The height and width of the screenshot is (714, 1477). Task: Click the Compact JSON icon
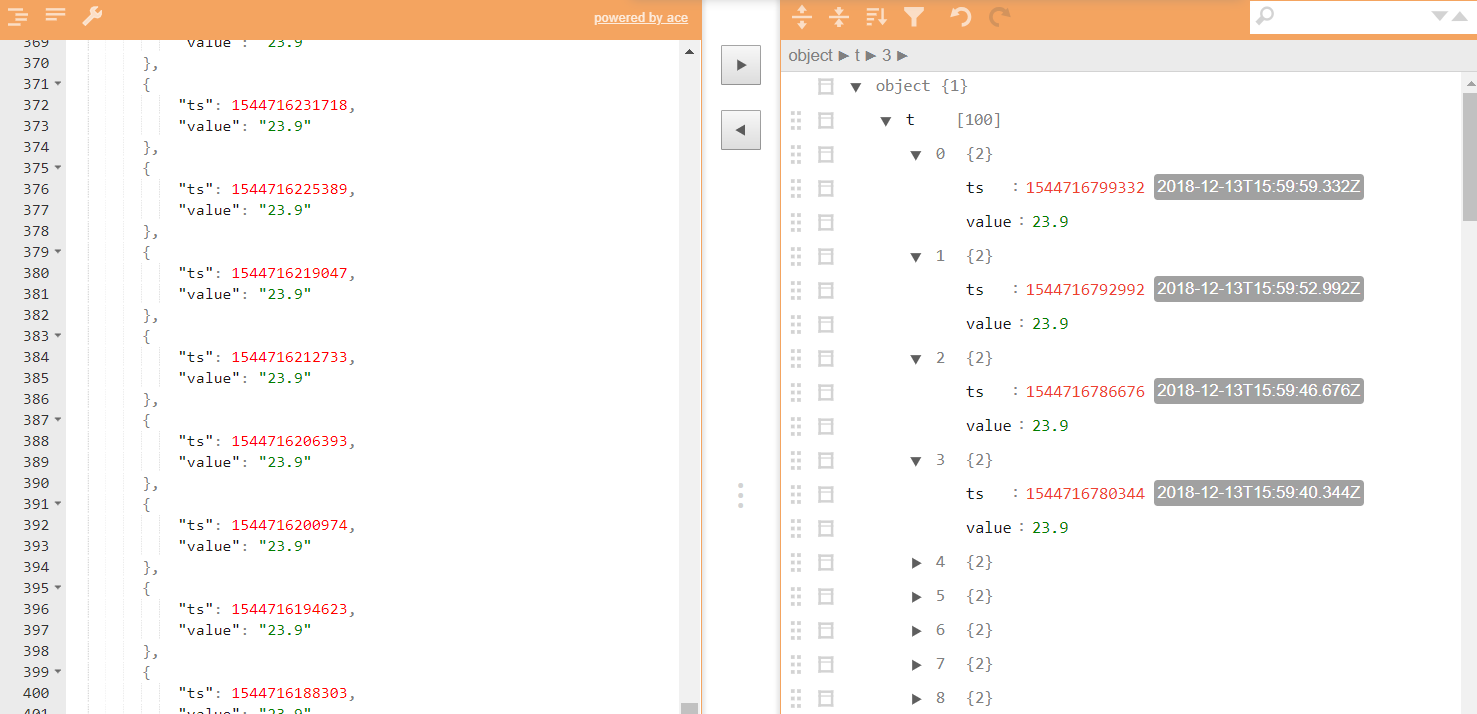(x=54, y=17)
